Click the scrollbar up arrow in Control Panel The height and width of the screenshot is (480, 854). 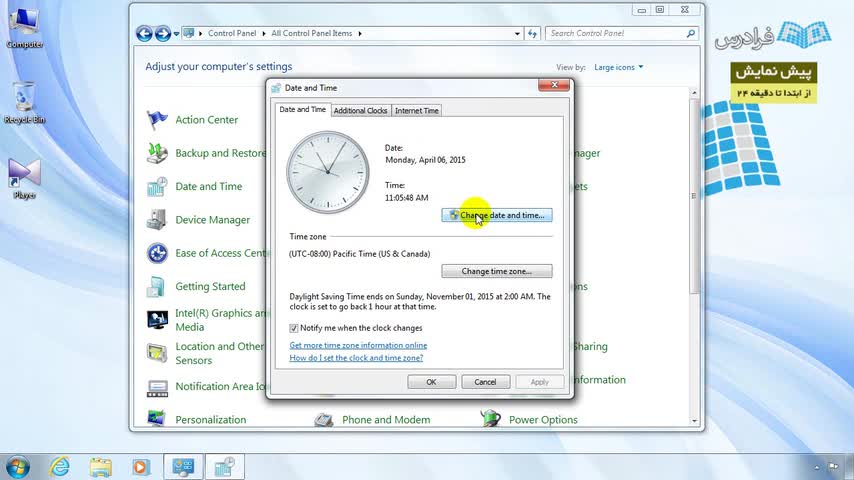coord(694,93)
